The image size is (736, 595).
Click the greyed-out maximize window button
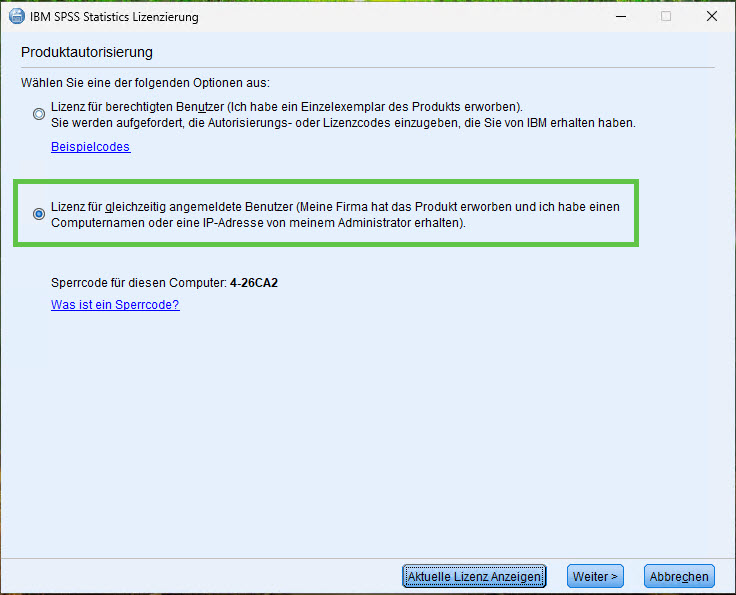point(666,16)
